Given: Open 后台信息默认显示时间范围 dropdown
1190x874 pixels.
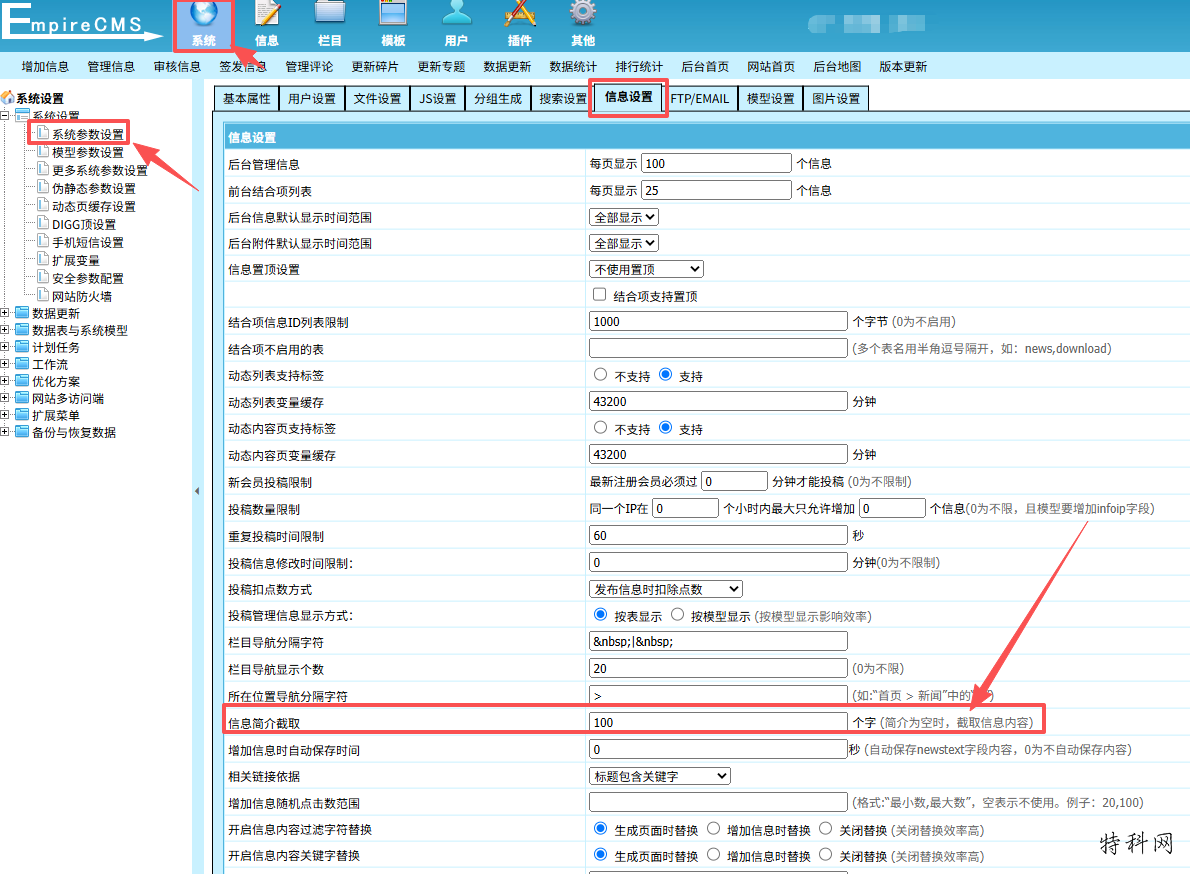Looking at the screenshot, I should (x=624, y=217).
